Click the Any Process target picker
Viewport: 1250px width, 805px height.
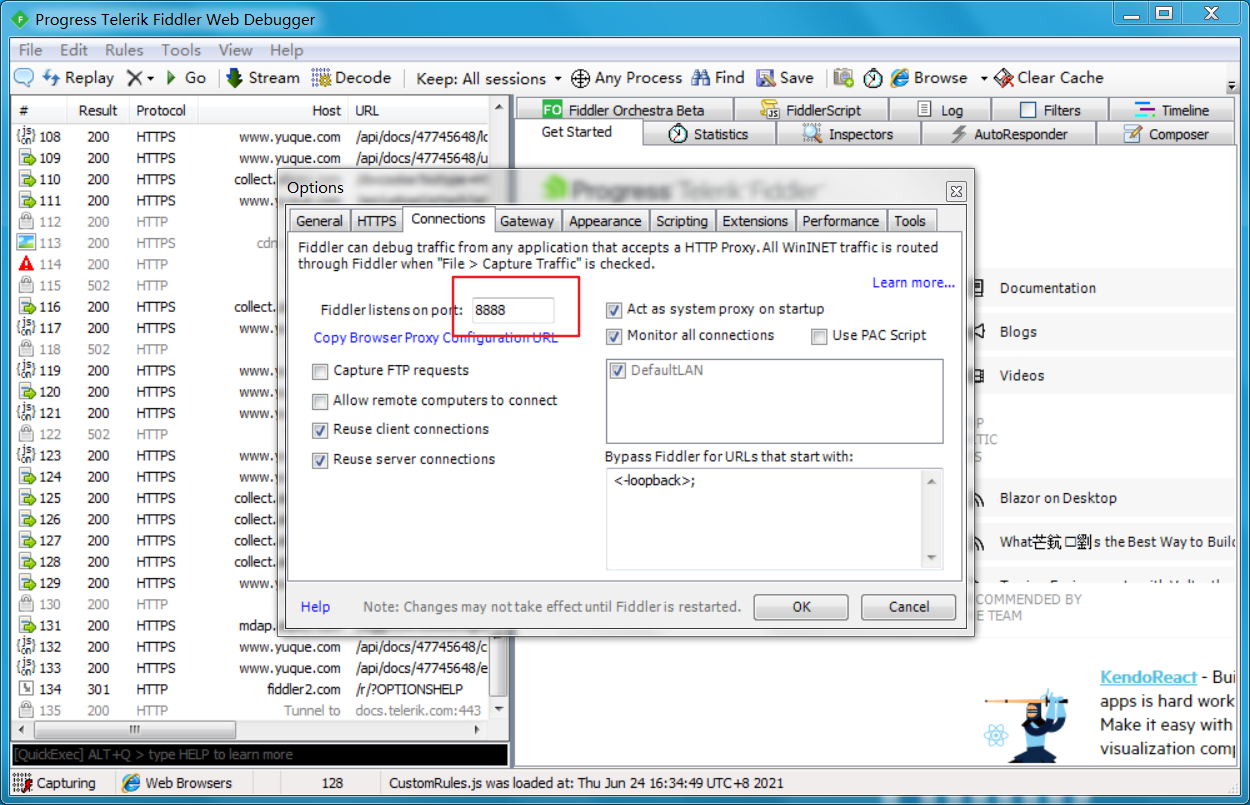click(x=626, y=77)
